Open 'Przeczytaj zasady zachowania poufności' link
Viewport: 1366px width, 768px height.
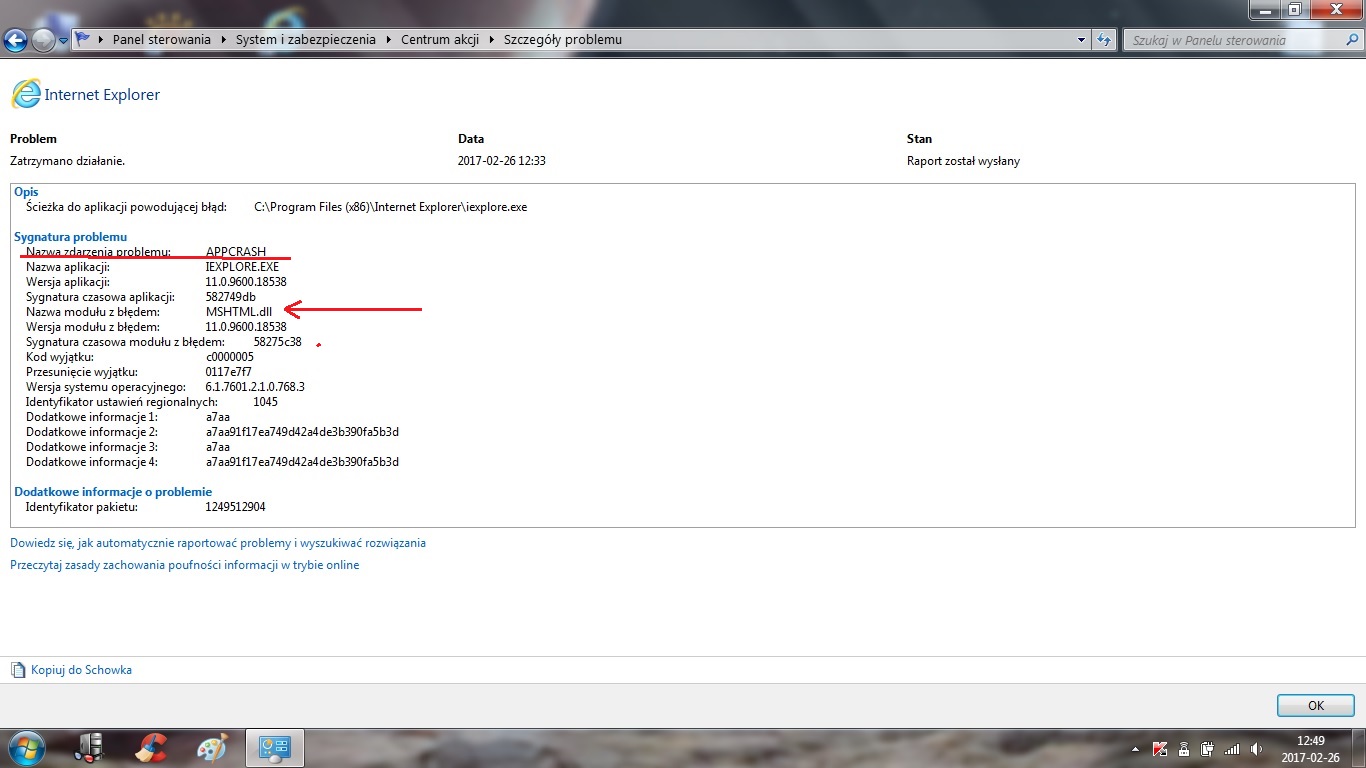[x=184, y=565]
